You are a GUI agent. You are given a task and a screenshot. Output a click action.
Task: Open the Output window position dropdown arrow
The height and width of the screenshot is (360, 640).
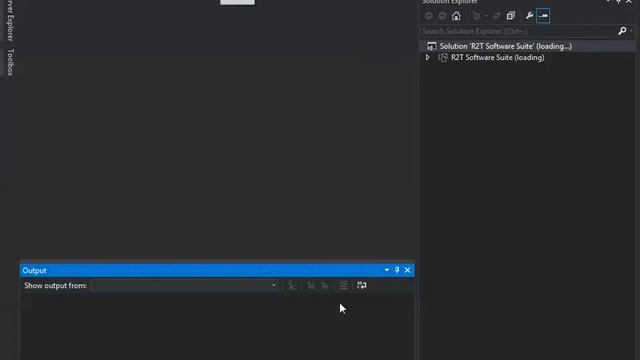pyautogui.click(x=387, y=270)
